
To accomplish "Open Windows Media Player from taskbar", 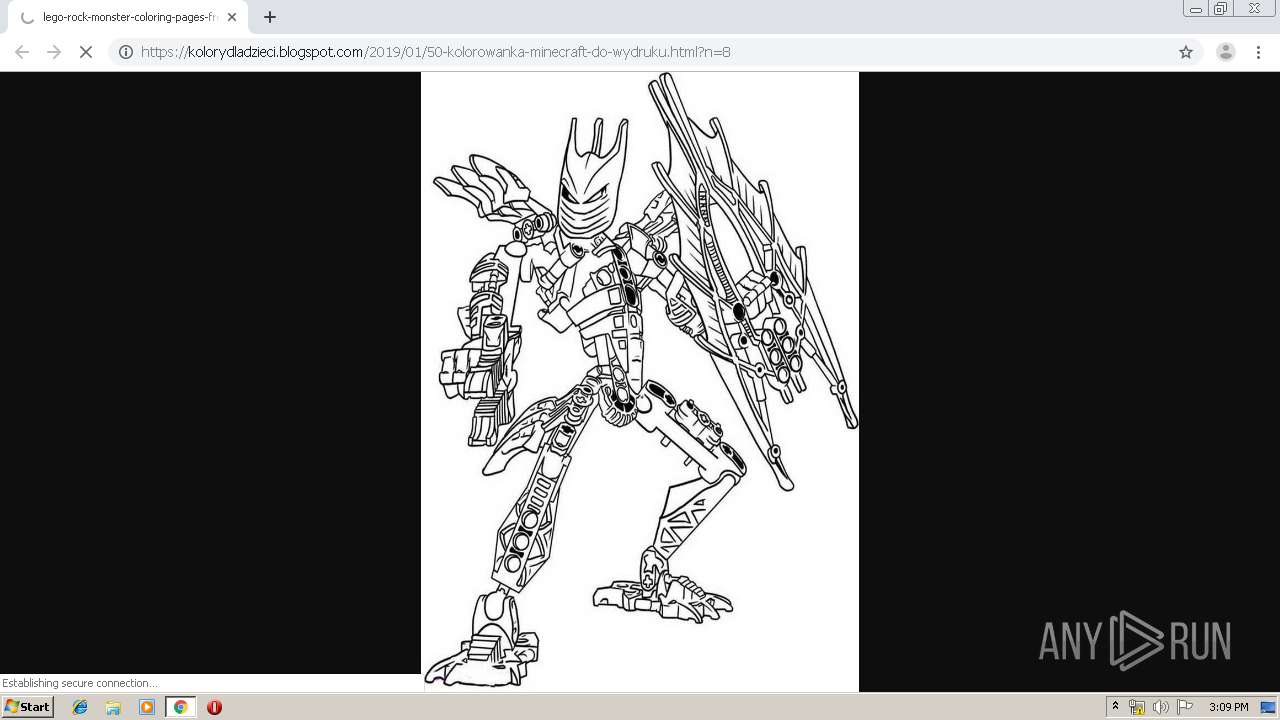I will (x=147, y=707).
